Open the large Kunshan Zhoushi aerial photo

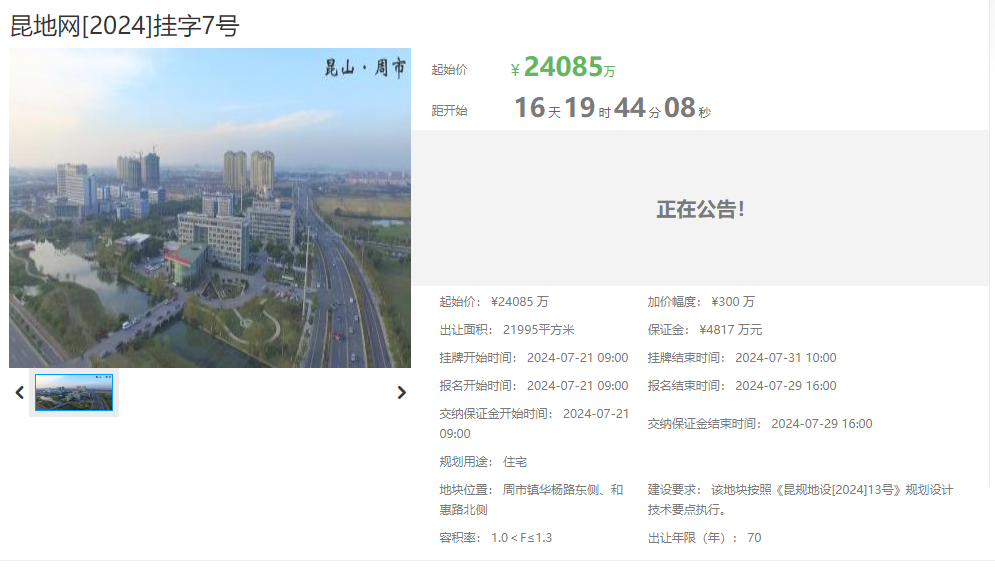pos(210,208)
